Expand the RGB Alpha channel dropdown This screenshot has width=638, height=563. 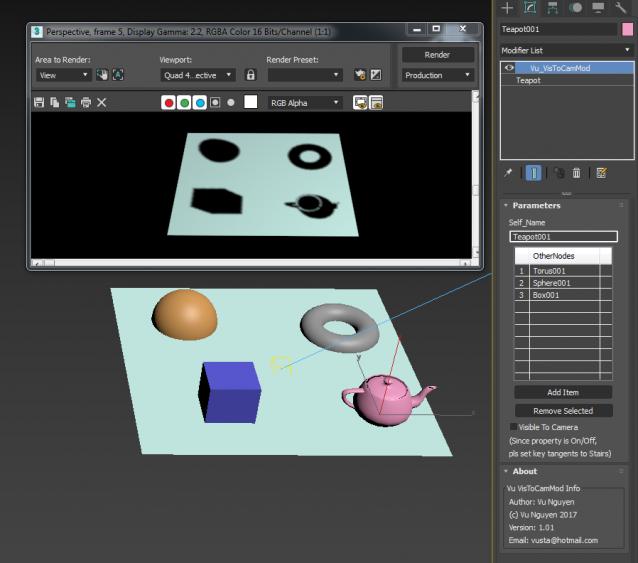[304, 102]
